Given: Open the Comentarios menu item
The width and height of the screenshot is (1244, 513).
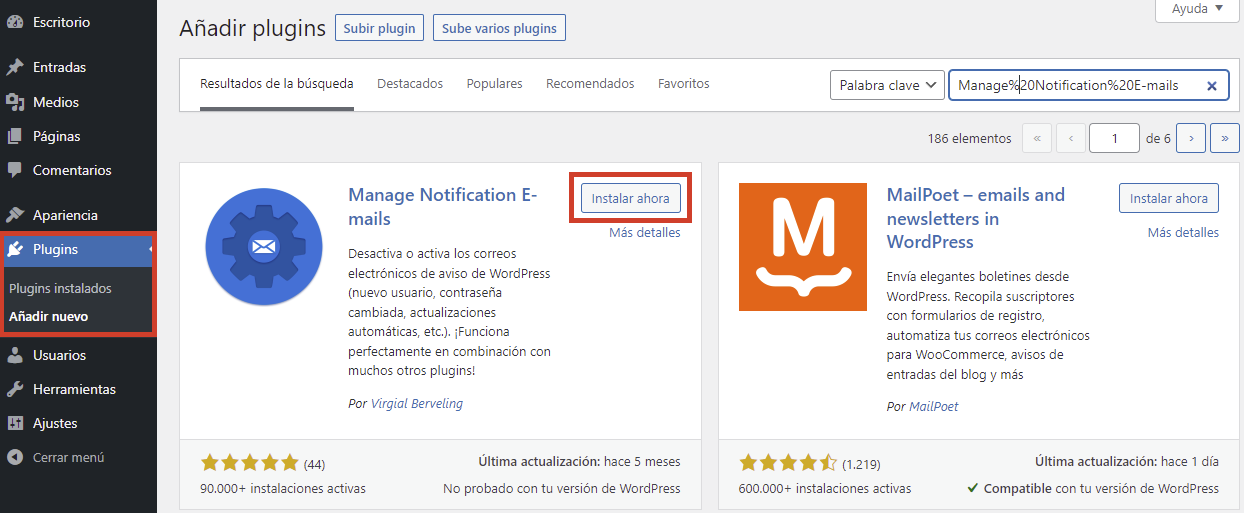Looking at the screenshot, I should point(78,170).
